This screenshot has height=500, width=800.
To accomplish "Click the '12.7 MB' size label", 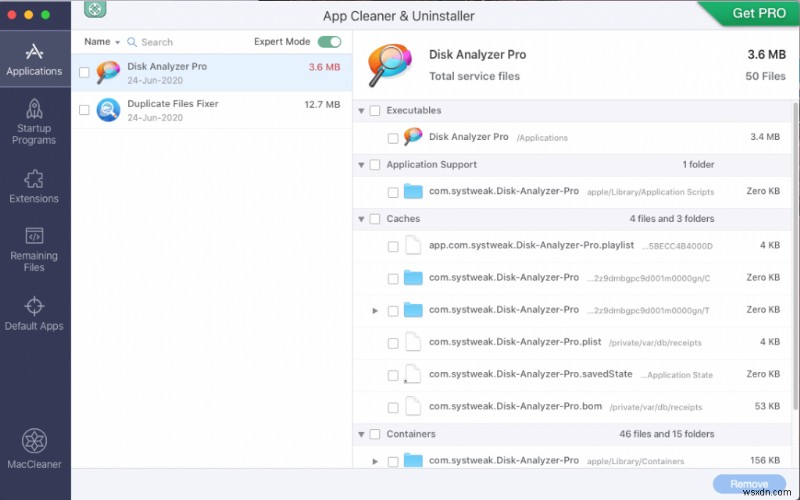I will (322, 105).
